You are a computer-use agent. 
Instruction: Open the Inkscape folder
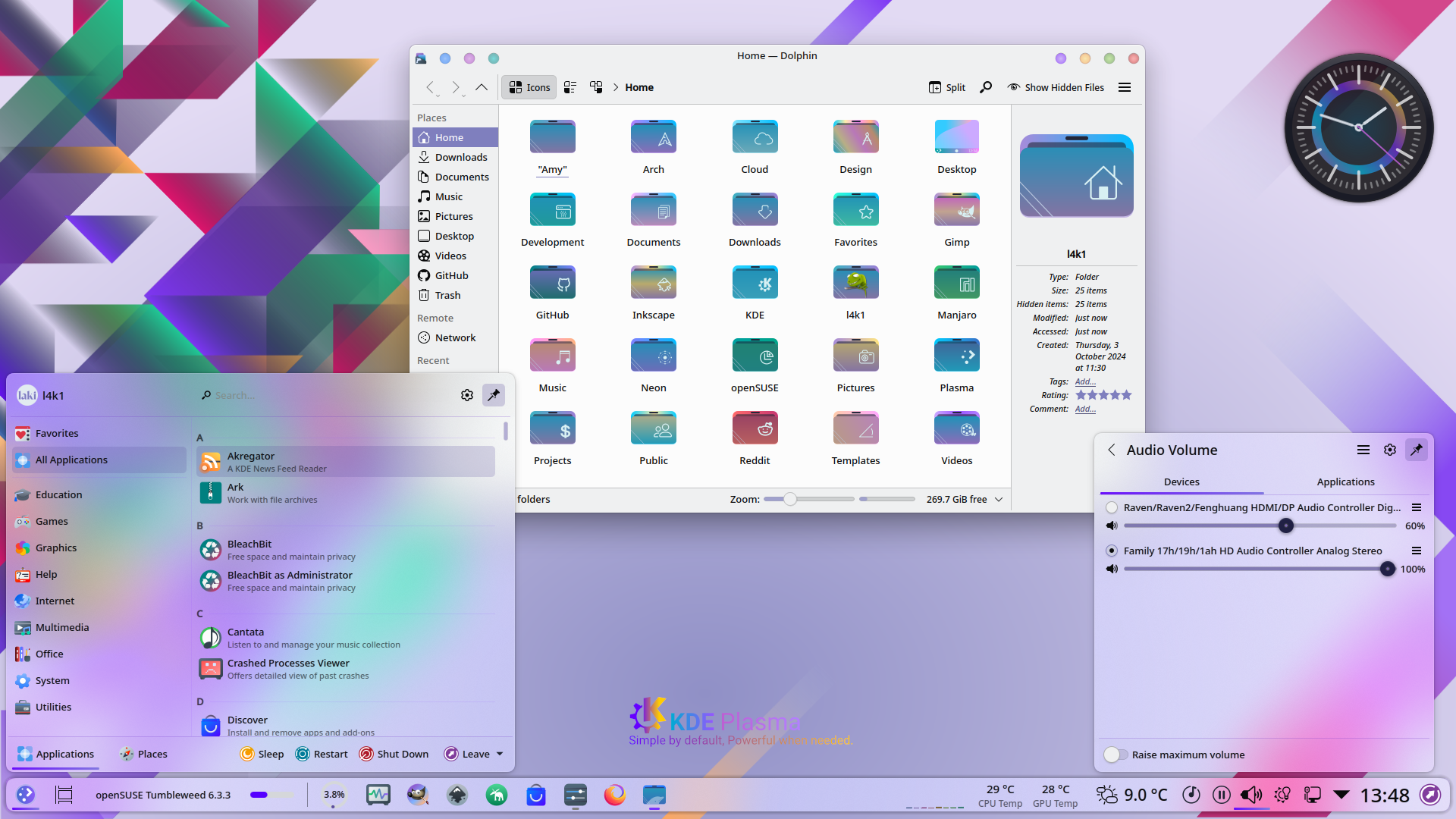tap(653, 293)
